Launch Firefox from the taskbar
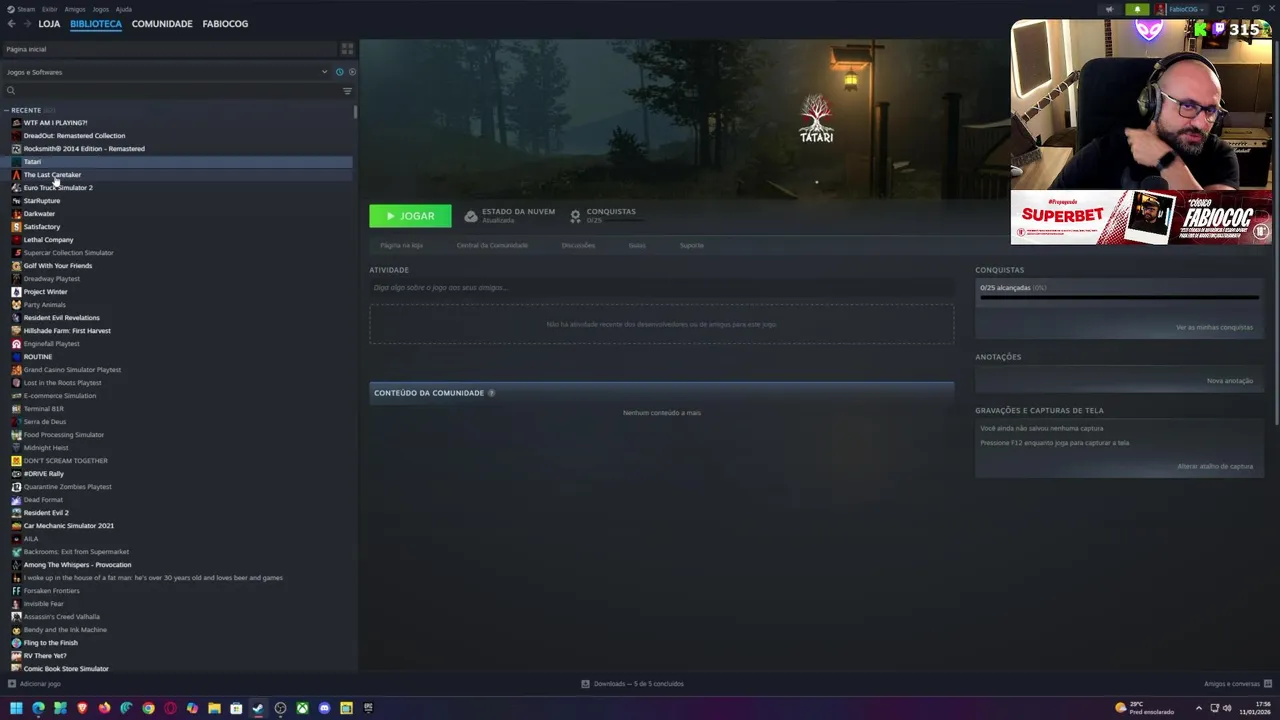Screen dimensions: 1280x720 (104, 708)
